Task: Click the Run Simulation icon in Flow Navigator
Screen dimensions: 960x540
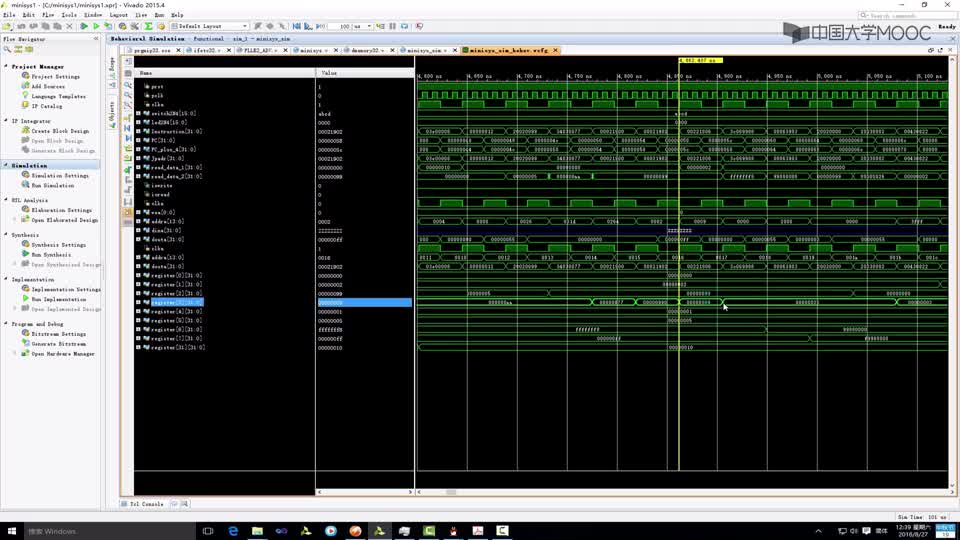Action: tap(25, 185)
